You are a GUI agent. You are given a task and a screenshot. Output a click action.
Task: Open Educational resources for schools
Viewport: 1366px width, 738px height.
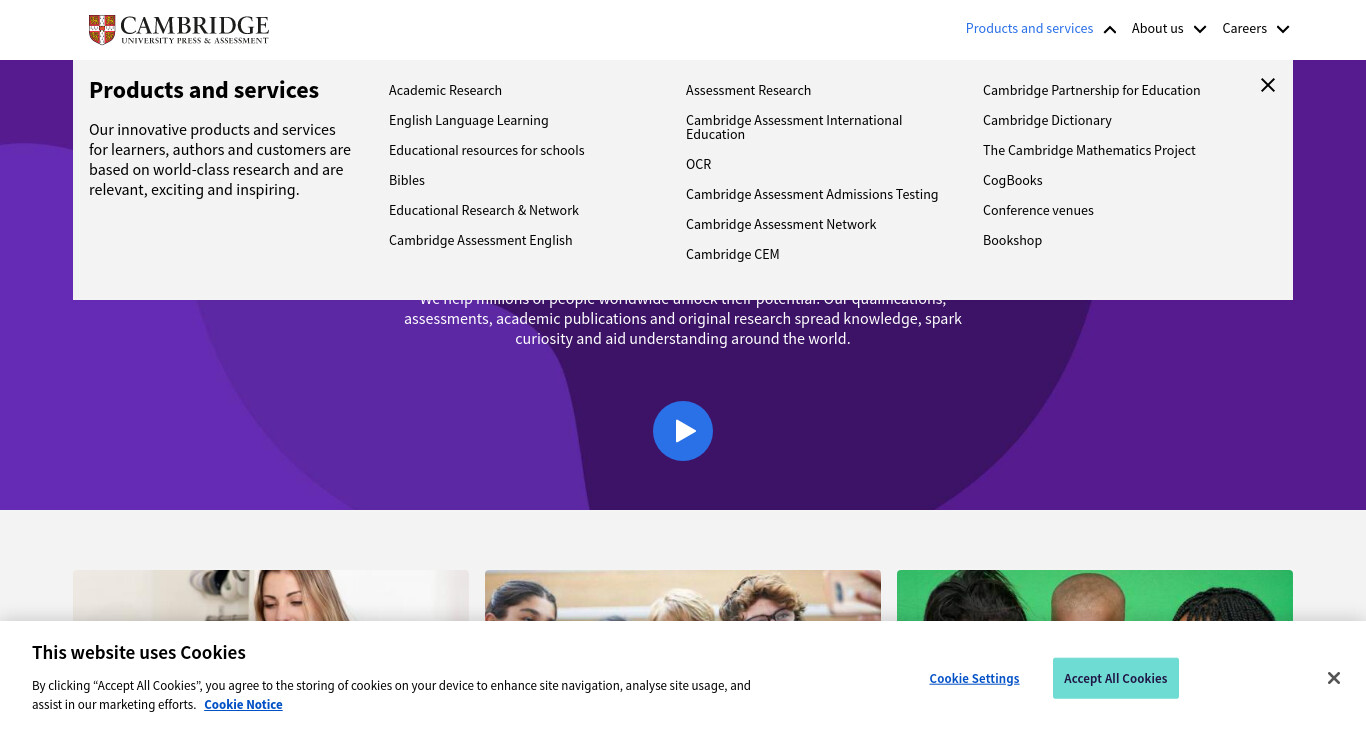click(x=486, y=150)
